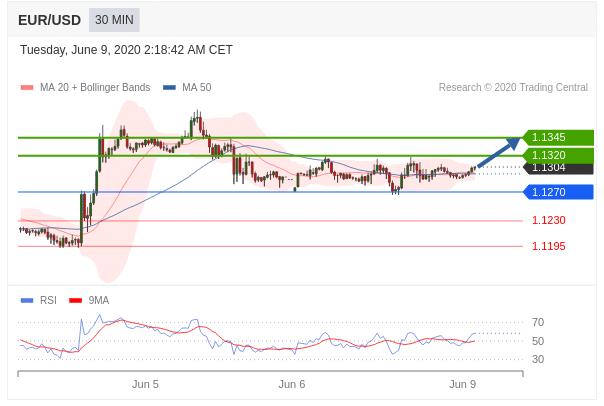Click the 1.1195 support level value
This screenshot has width=604, height=406.
click(x=549, y=246)
